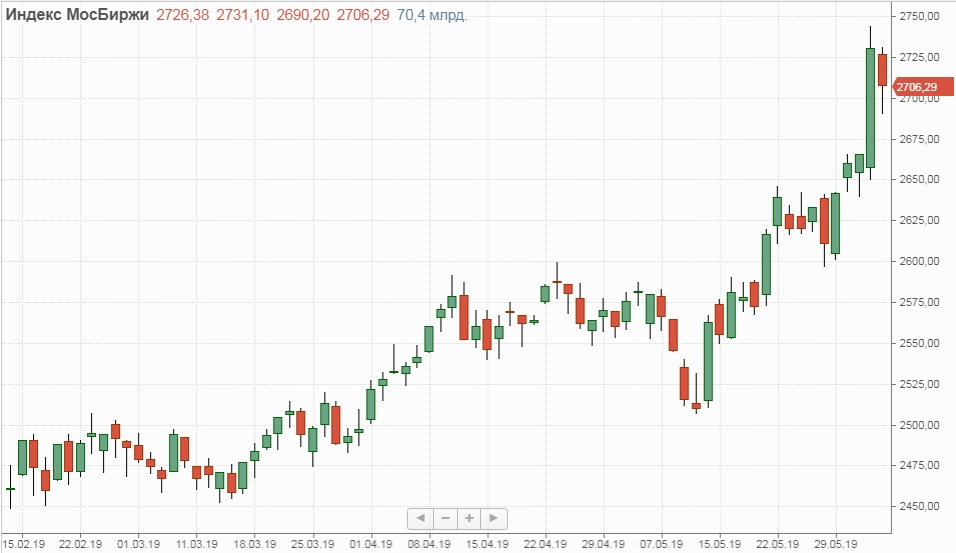The width and height of the screenshot is (956, 553).
Task: Click the 2600,00 price axis label
Action: [920, 262]
